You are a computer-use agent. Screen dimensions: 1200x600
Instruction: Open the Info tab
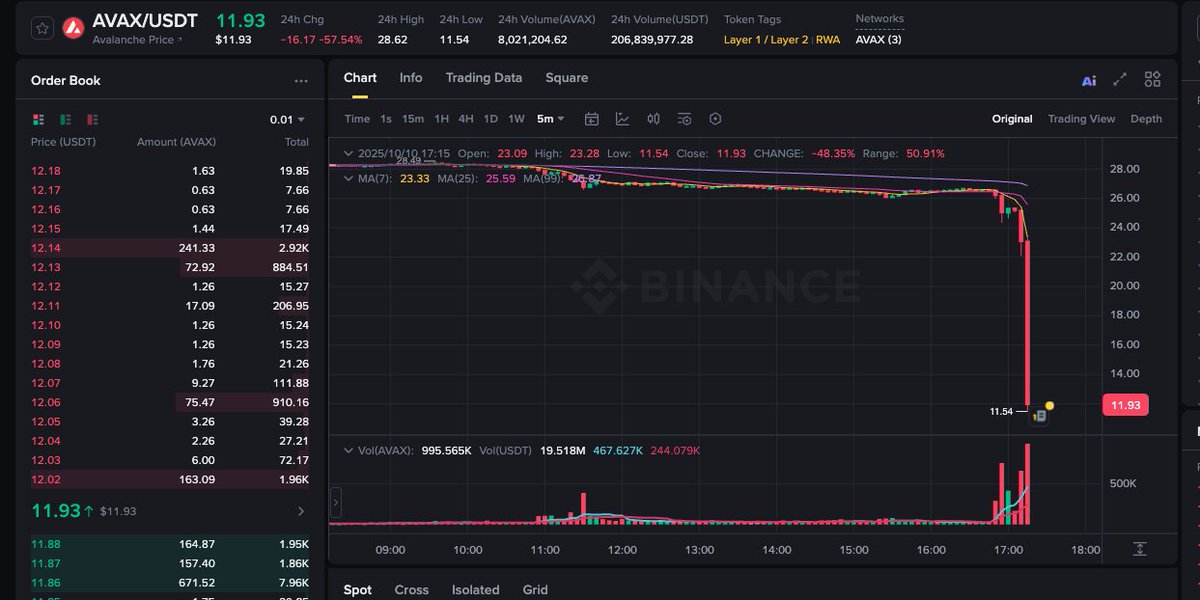411,78
